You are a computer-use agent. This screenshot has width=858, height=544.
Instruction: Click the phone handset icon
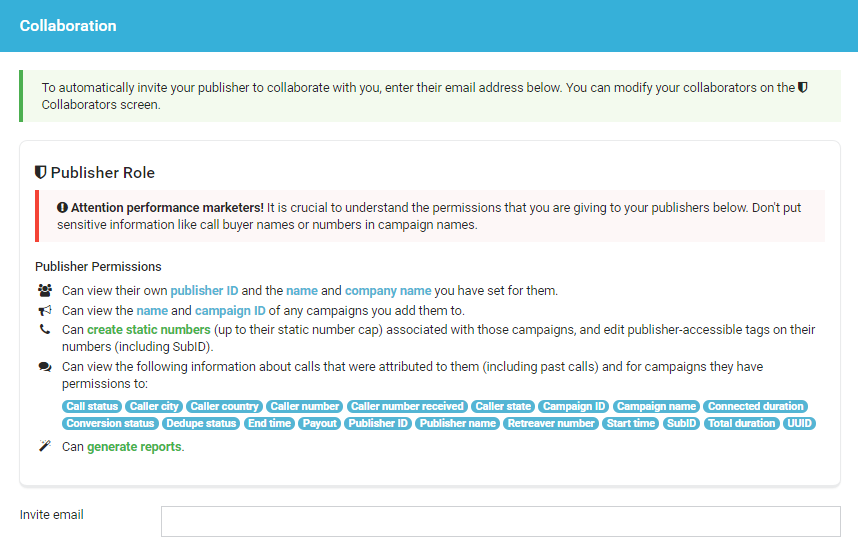(x=45, y=329)
